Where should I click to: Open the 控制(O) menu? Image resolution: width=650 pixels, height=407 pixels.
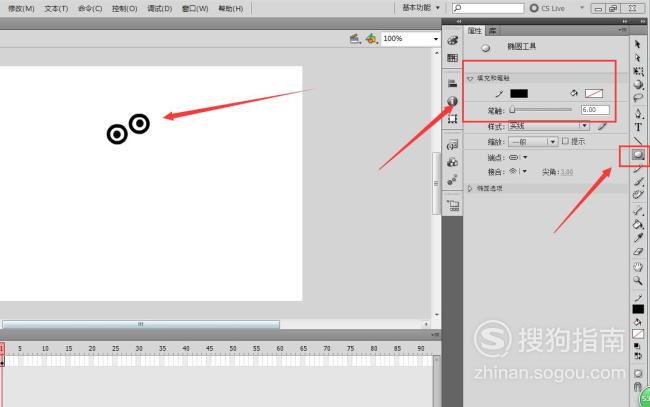pyautogui.click(x=124, y=8)
